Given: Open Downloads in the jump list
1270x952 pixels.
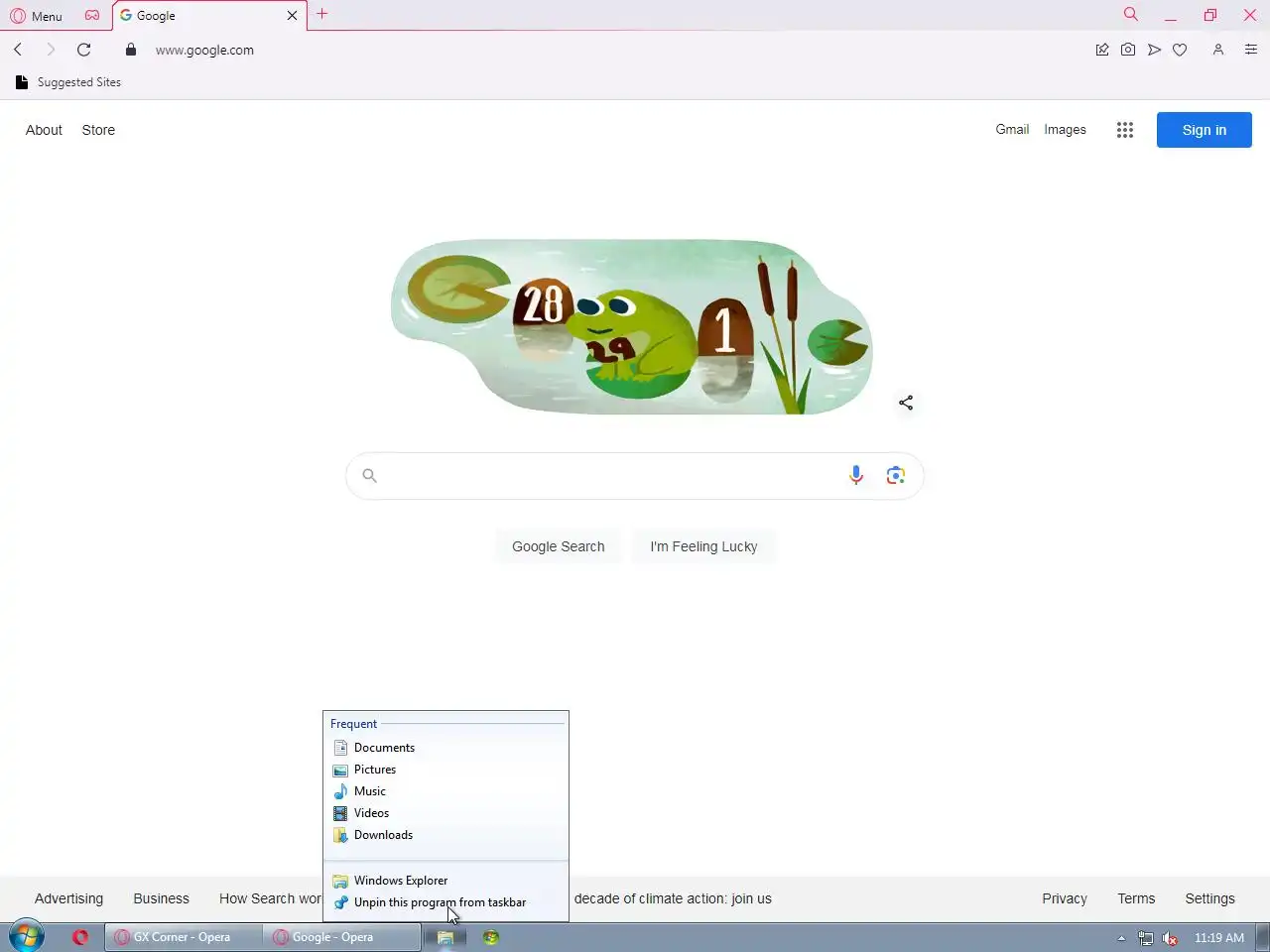Looking at the screenshot, I should click(445, 835).
